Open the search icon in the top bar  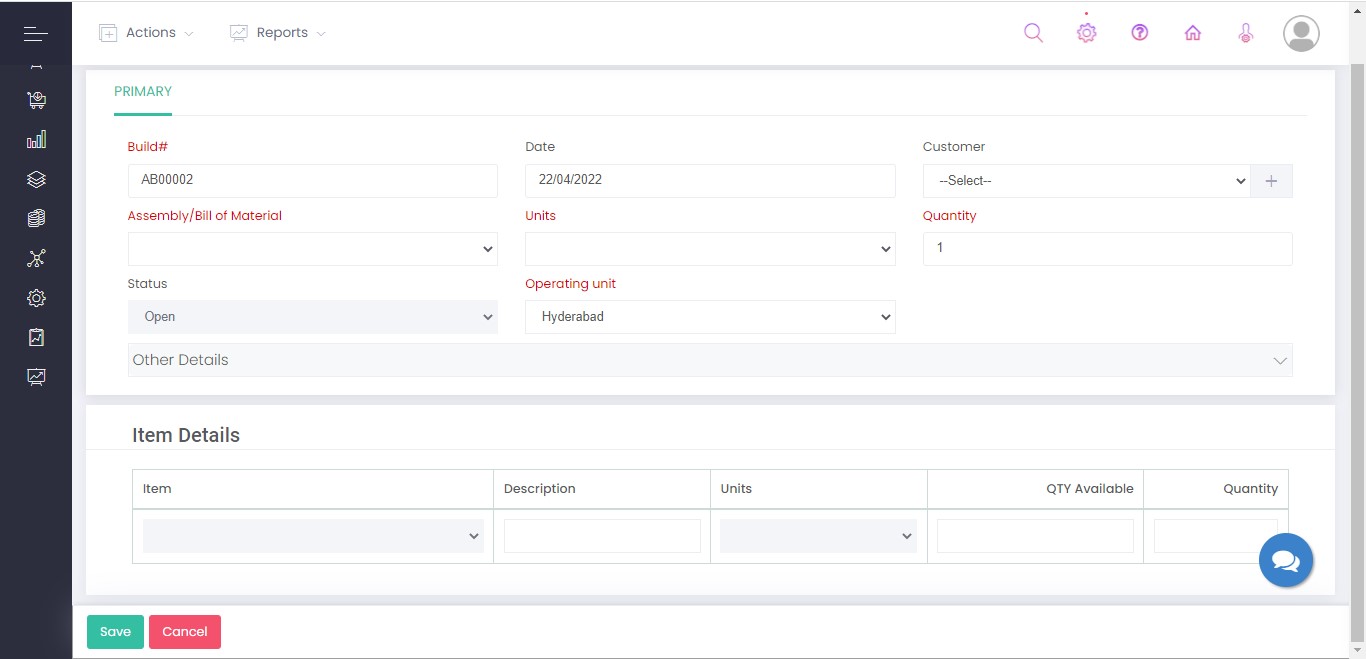tap(1033, 32)
